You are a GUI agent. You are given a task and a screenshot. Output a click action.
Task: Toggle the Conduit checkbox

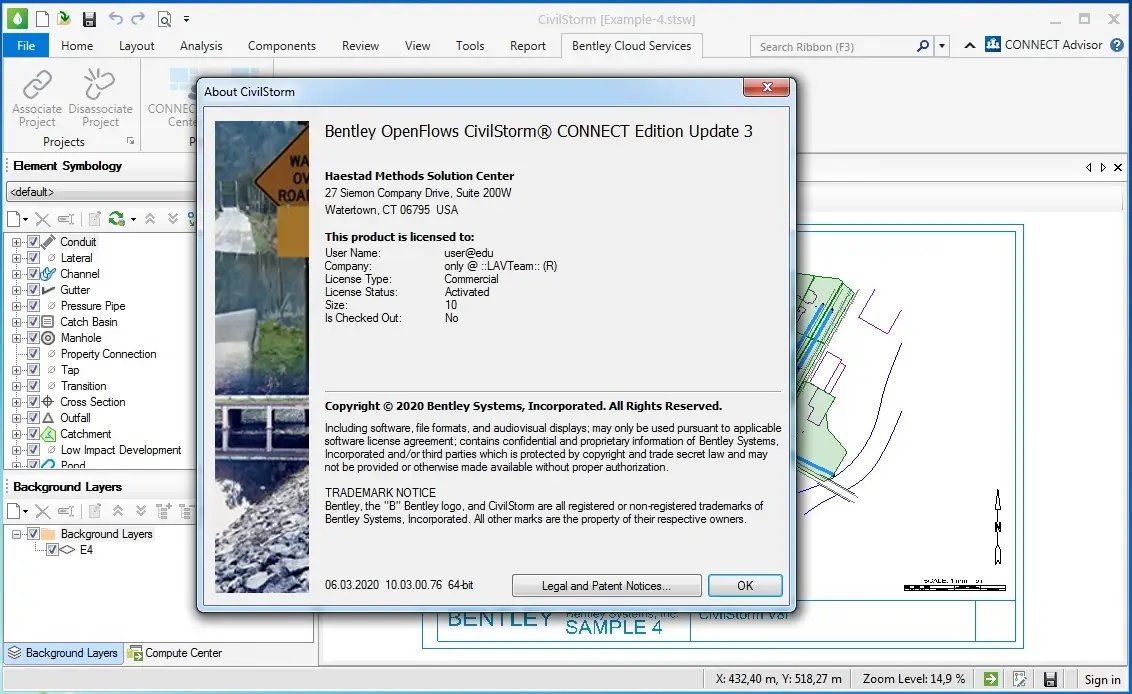[x=33, y=242]
